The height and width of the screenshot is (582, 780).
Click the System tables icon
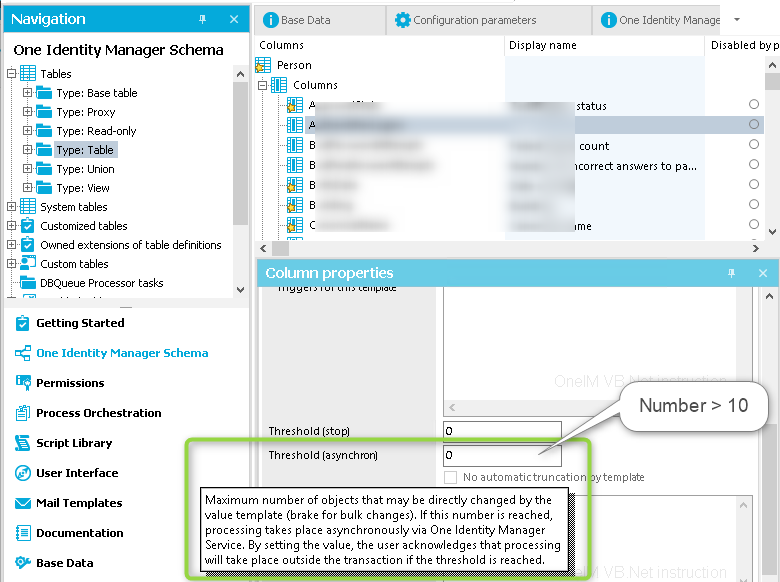[28, 206]
